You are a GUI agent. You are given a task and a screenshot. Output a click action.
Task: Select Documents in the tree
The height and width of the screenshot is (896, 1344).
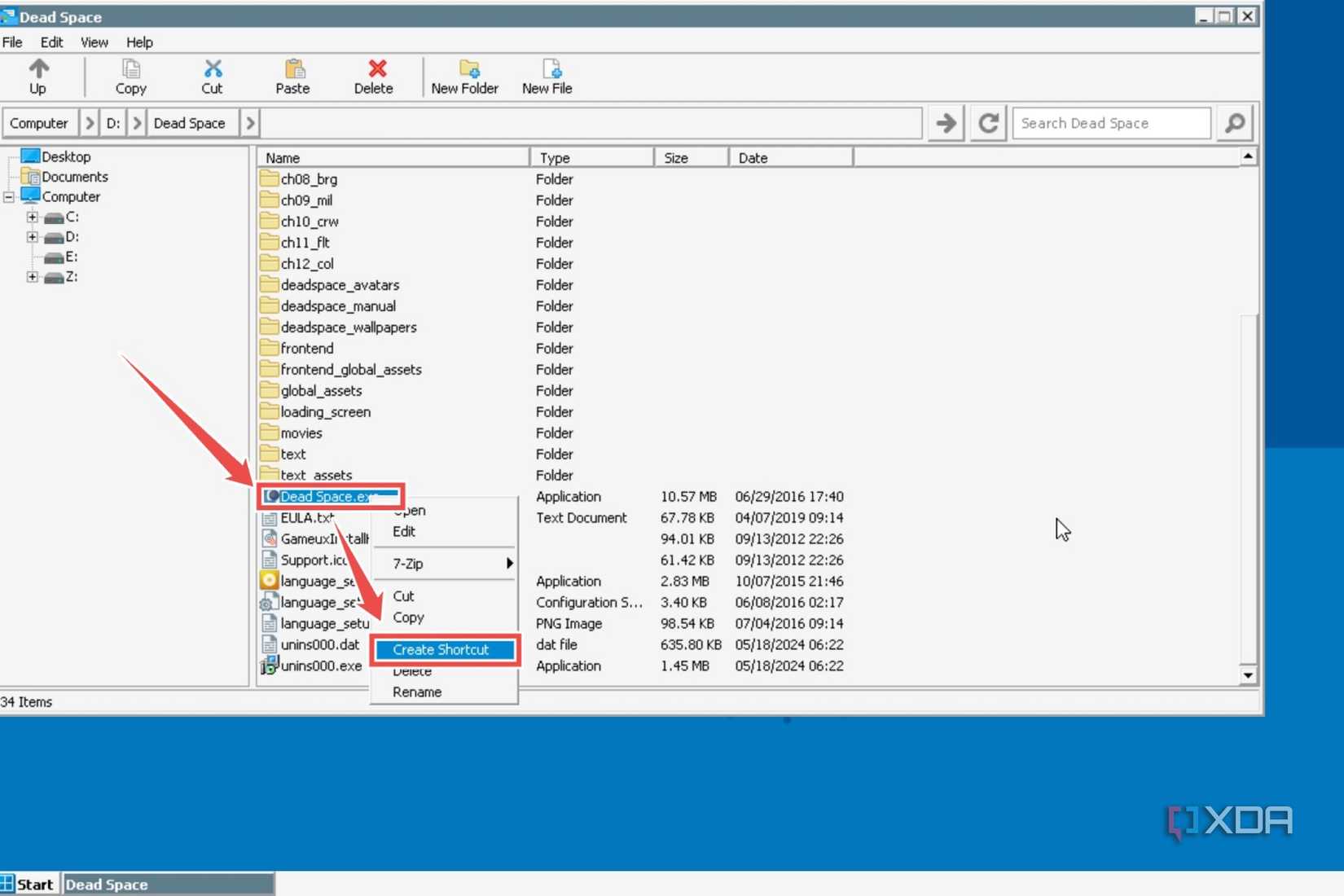(x=64, y=177)
